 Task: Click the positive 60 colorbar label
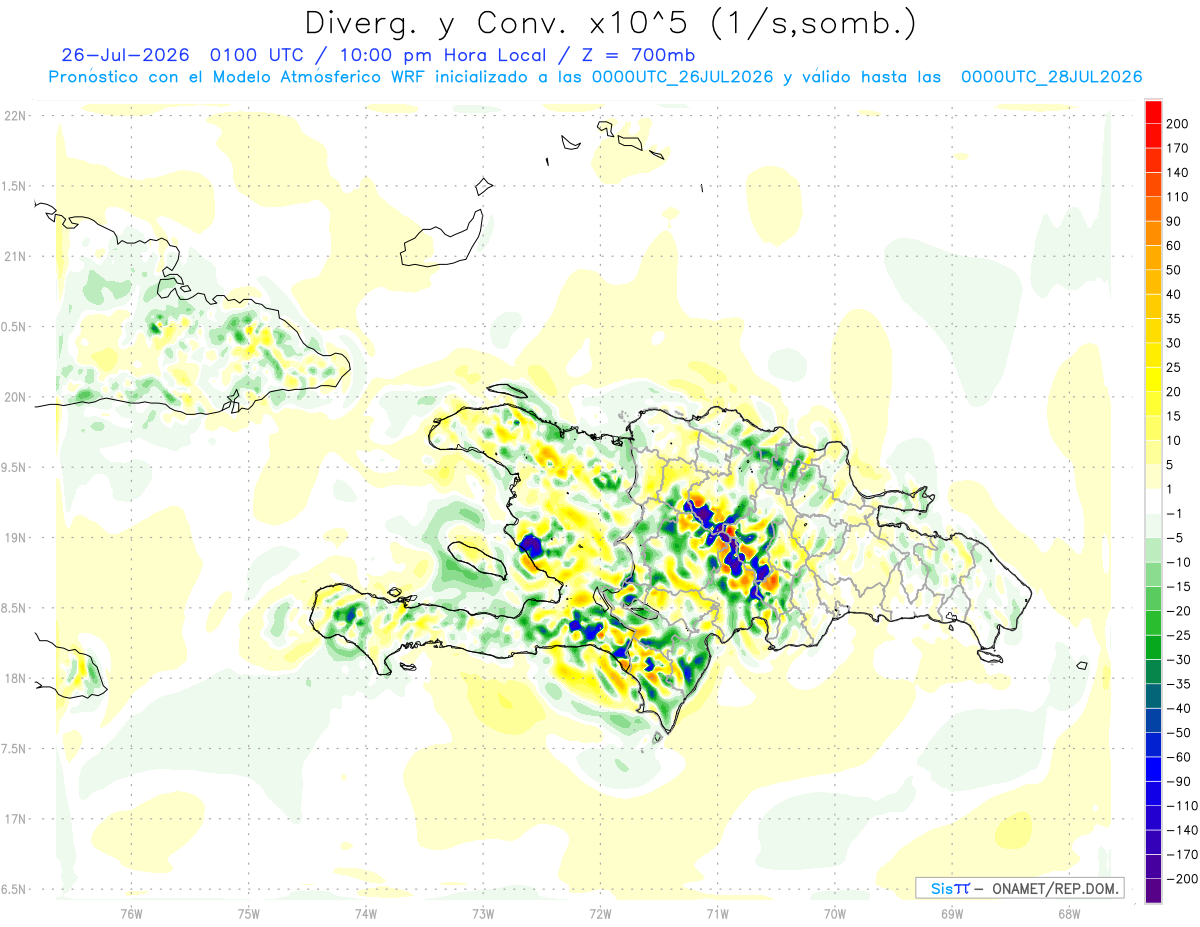[x=1174, y=246]
